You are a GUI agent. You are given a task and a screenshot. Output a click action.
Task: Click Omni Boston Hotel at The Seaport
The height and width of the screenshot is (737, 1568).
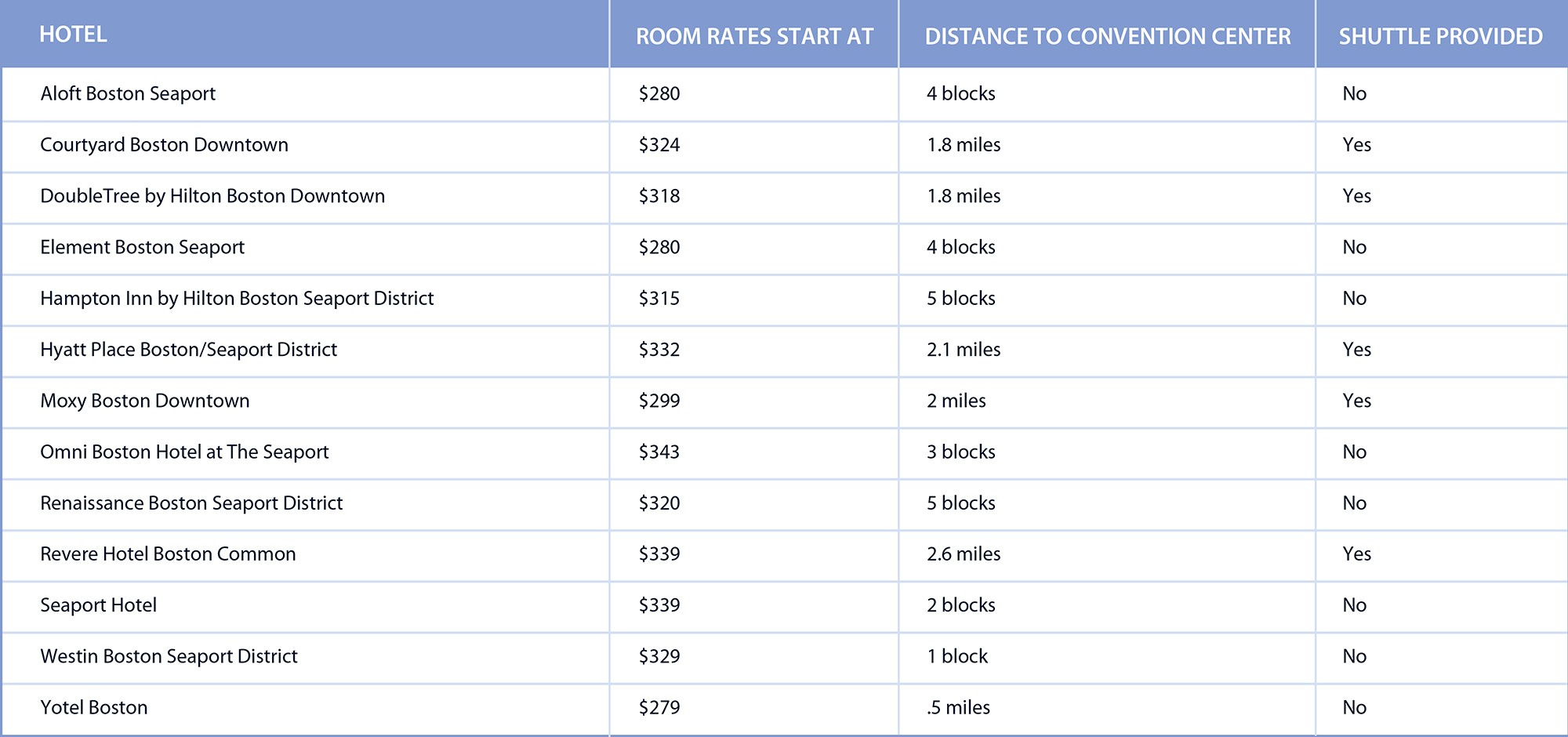(x=184, y=452)
